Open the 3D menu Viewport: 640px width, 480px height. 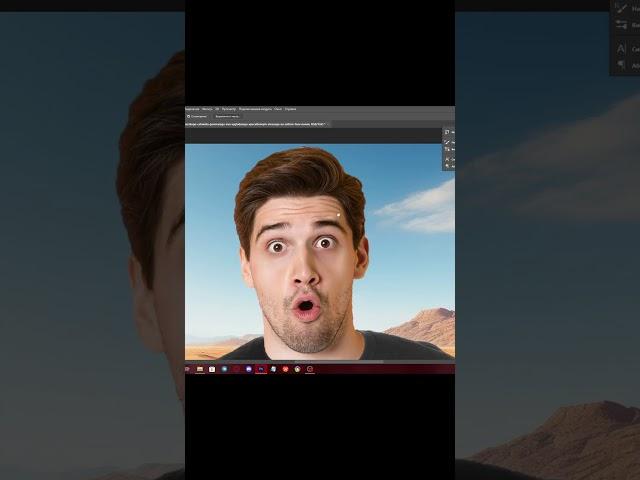click(217, 109)
